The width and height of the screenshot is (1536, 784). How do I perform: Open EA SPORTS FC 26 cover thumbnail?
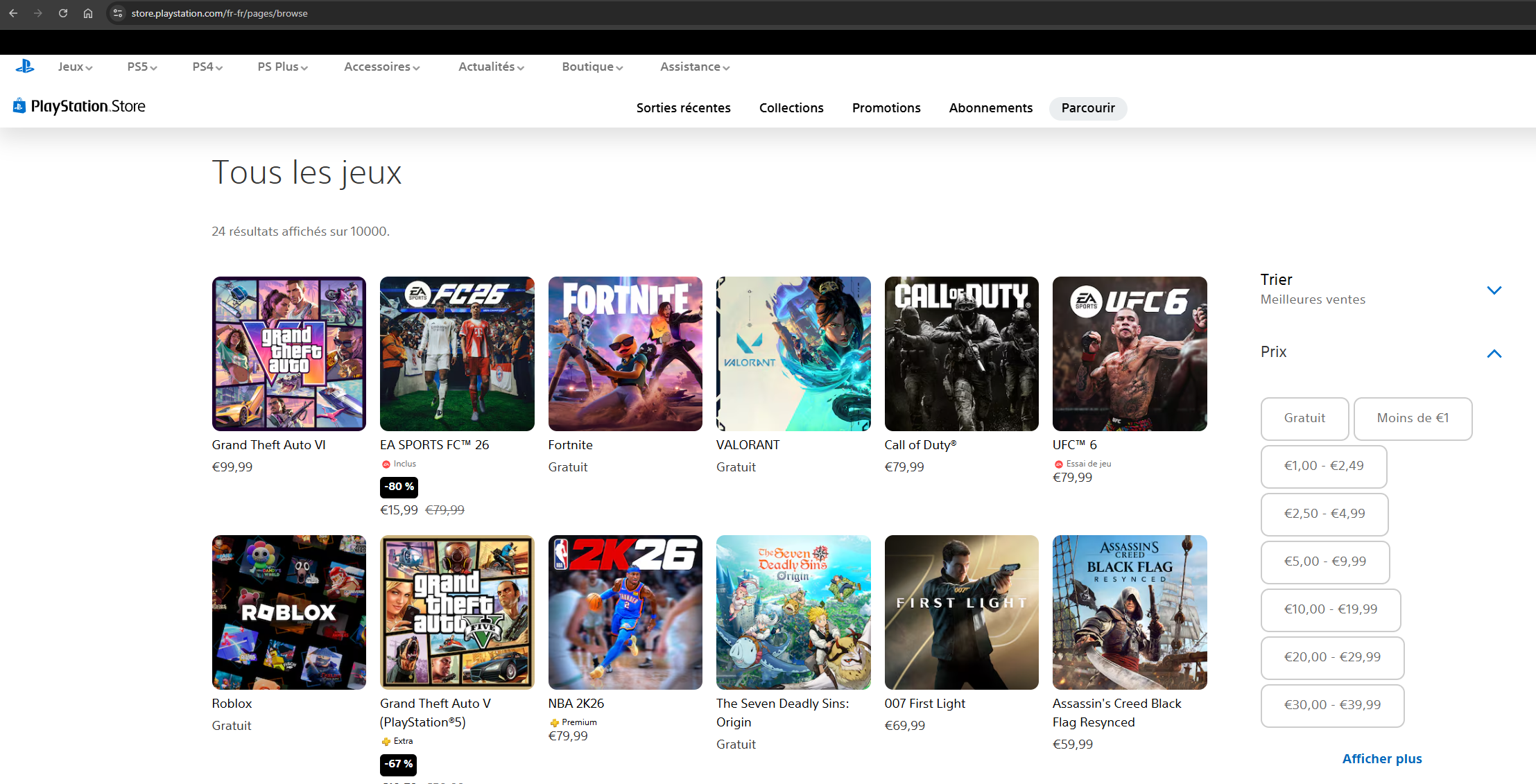point(457,354)
